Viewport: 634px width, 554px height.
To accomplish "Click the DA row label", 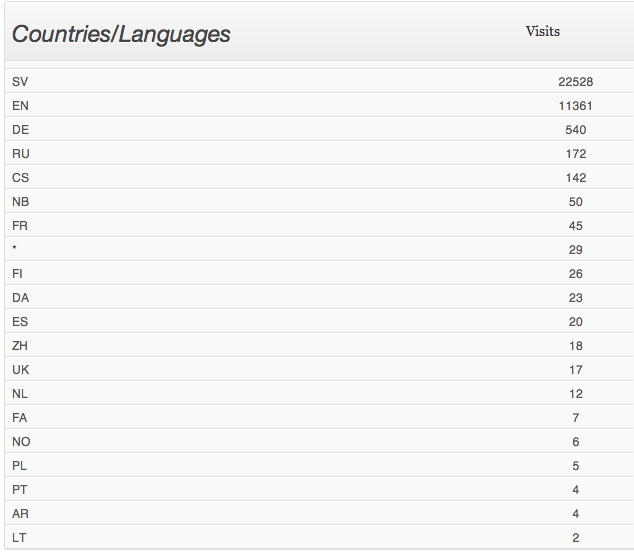I will pyautogui.click(x=21, y=297).
